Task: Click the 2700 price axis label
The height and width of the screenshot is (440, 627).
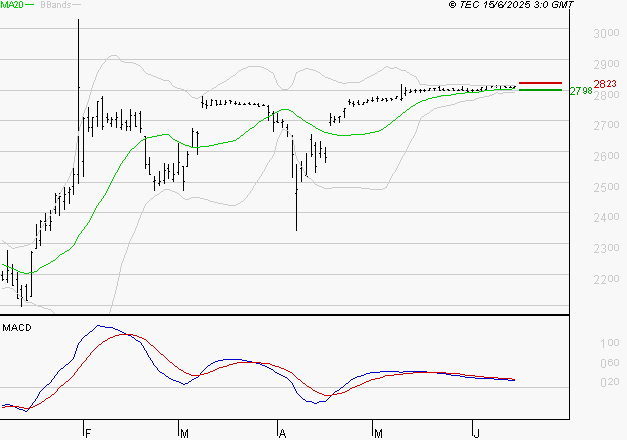Action: click(x=606, y=125)
